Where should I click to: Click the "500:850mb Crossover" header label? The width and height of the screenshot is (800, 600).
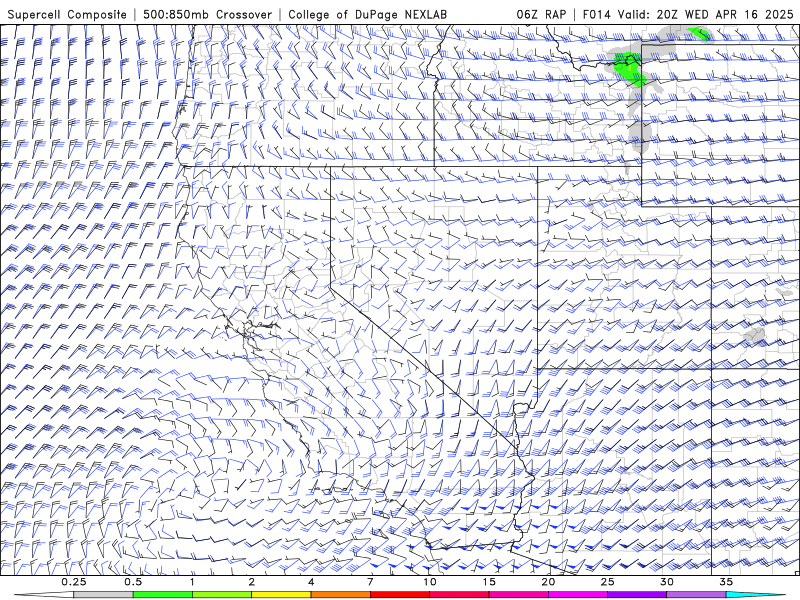pos(207,14)
